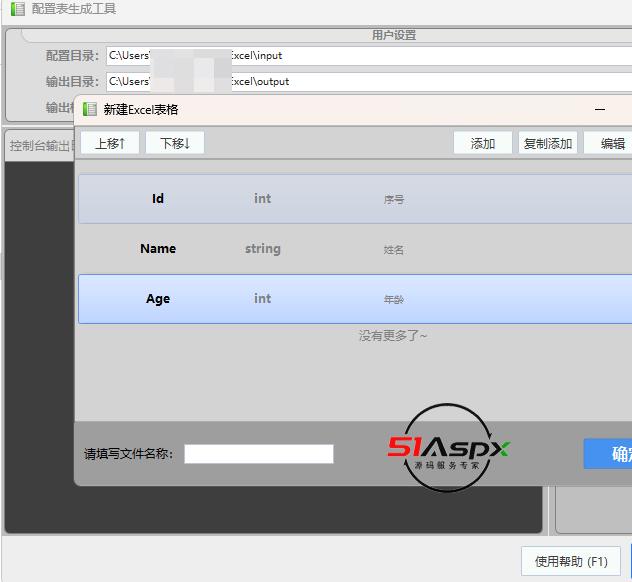
Task: Open 使用帮助 (F1) help button
Action: pos(571,561)
